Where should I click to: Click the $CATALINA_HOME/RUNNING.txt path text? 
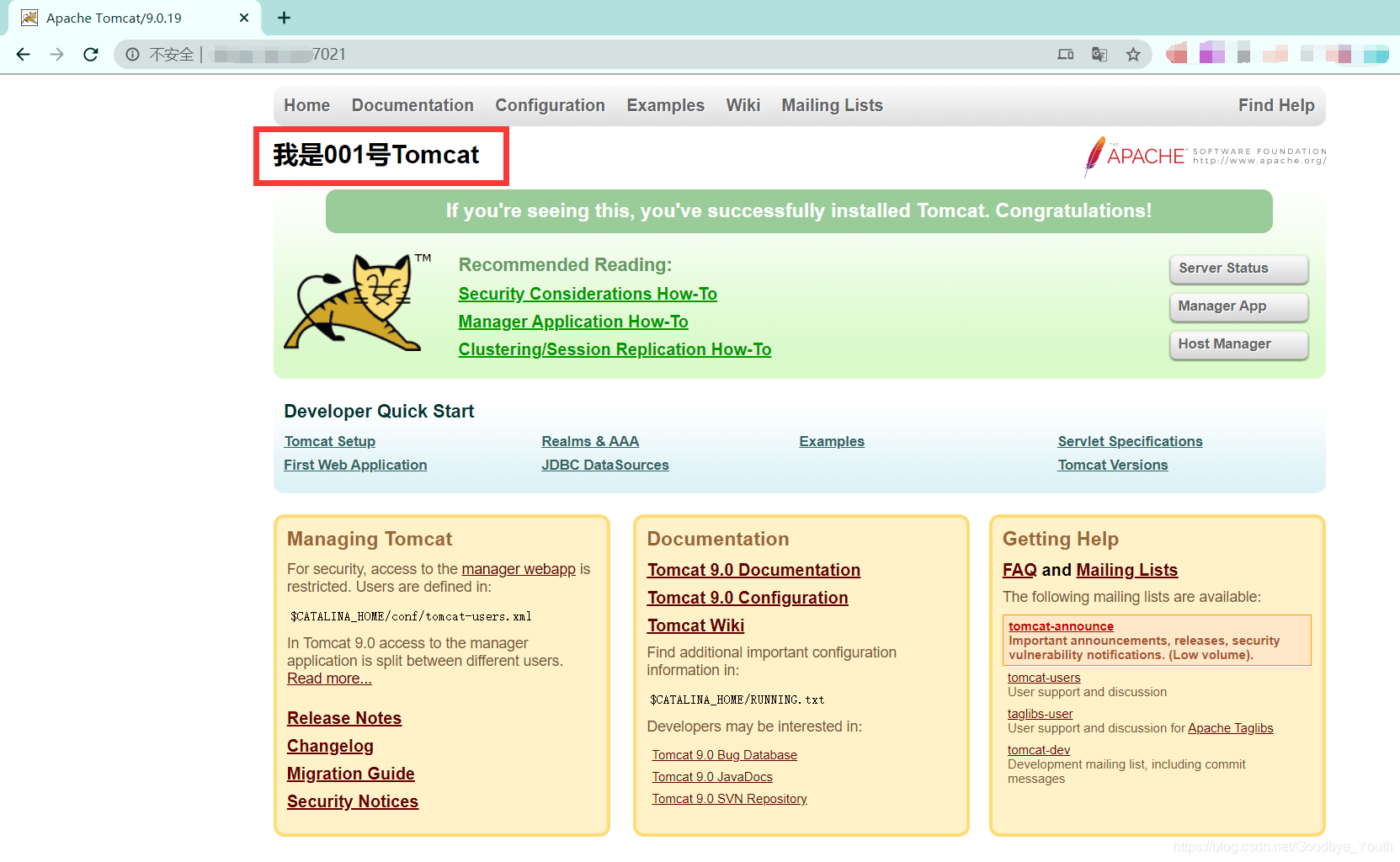pos(737,700)
